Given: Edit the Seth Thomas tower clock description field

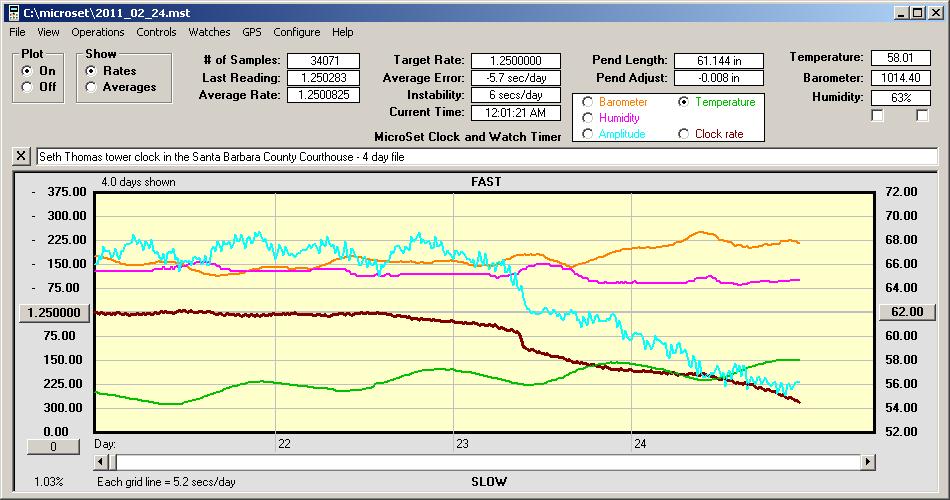Looking at the screenshot, I should point(487,156).
